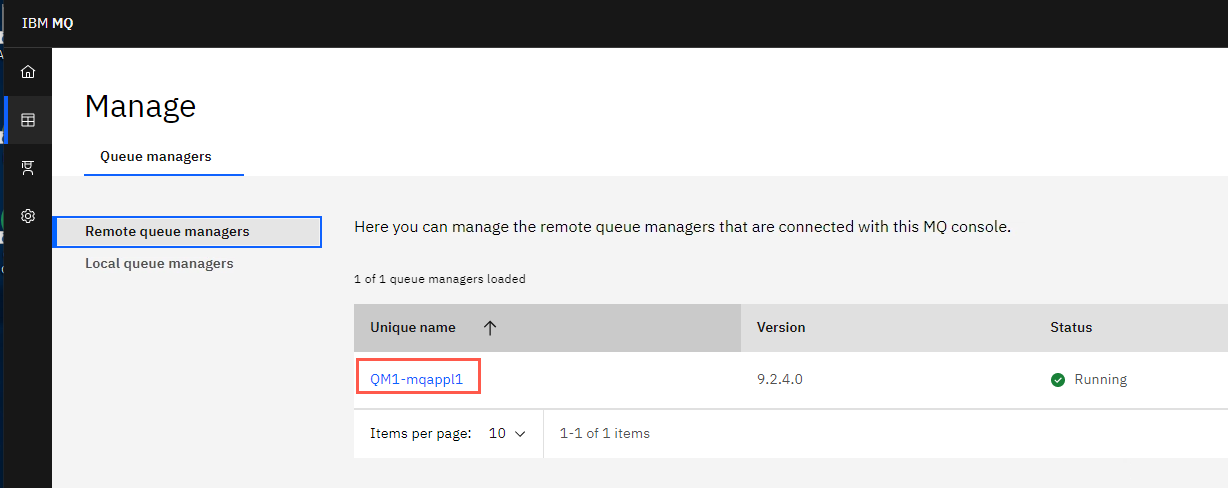Click the IBM MQ logo in the header
The width and height of the screenshot is (1228, 488).
[x=47, y=23]
